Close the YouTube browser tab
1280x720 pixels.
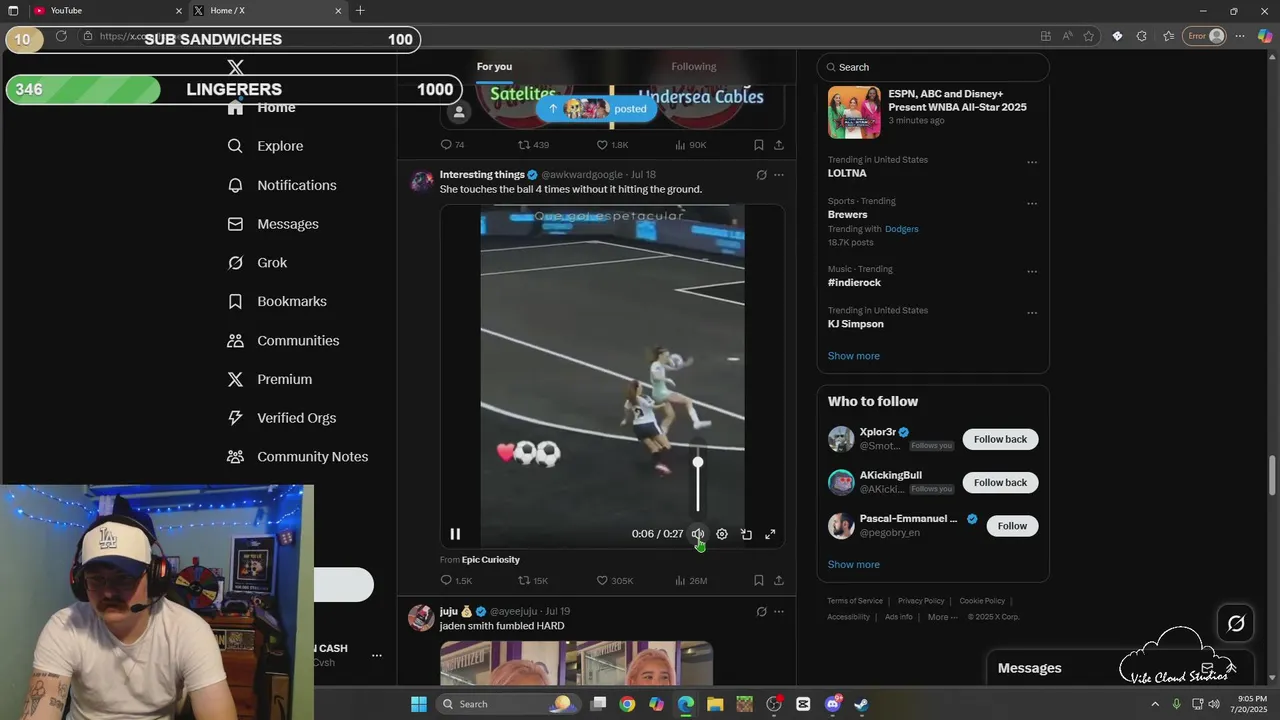(x=179, y=11)
